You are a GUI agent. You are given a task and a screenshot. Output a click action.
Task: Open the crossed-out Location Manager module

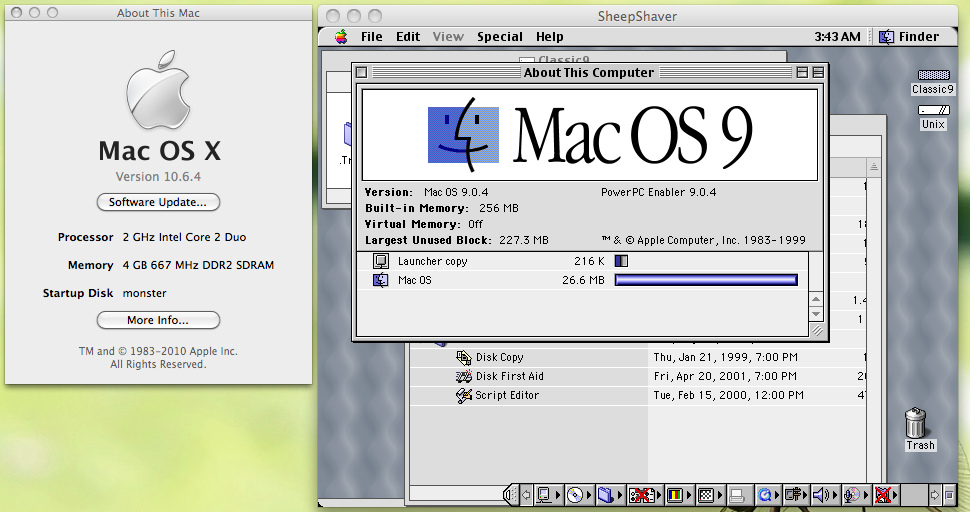click(645, 495)
